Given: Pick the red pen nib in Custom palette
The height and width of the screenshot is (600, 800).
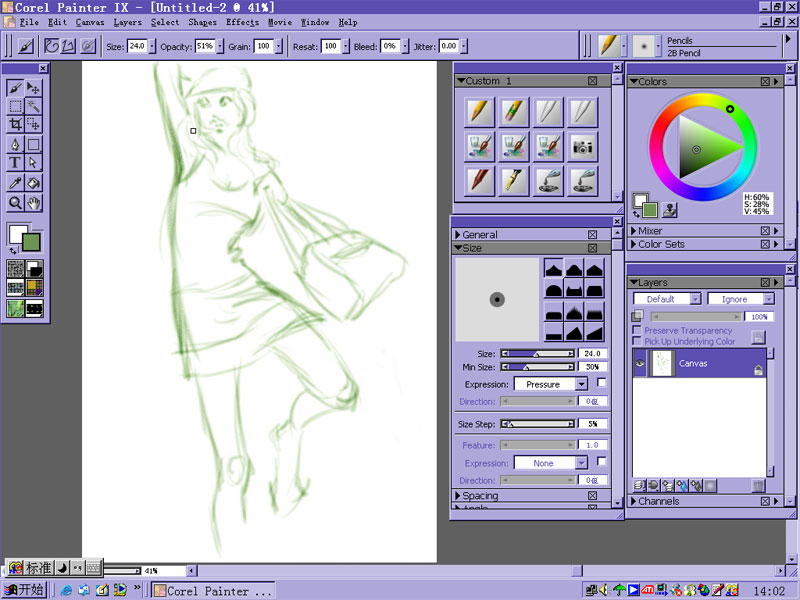Looking at the screenshot, I should click(x=479, y=181).
